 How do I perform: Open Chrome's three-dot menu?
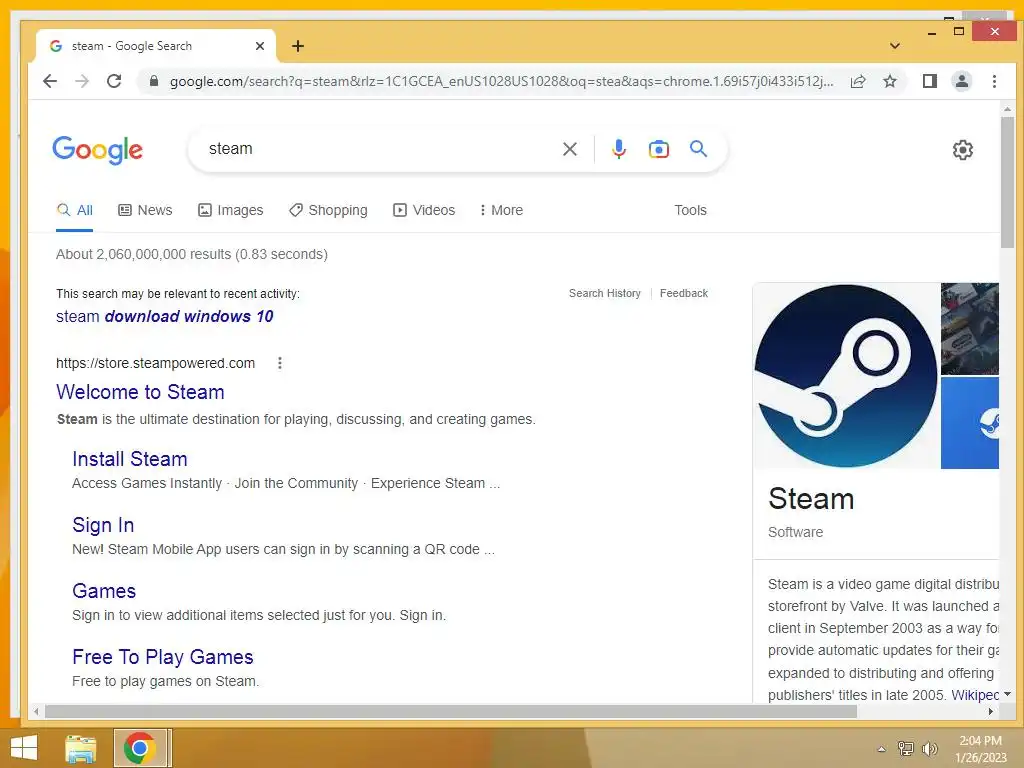(994, 81)
